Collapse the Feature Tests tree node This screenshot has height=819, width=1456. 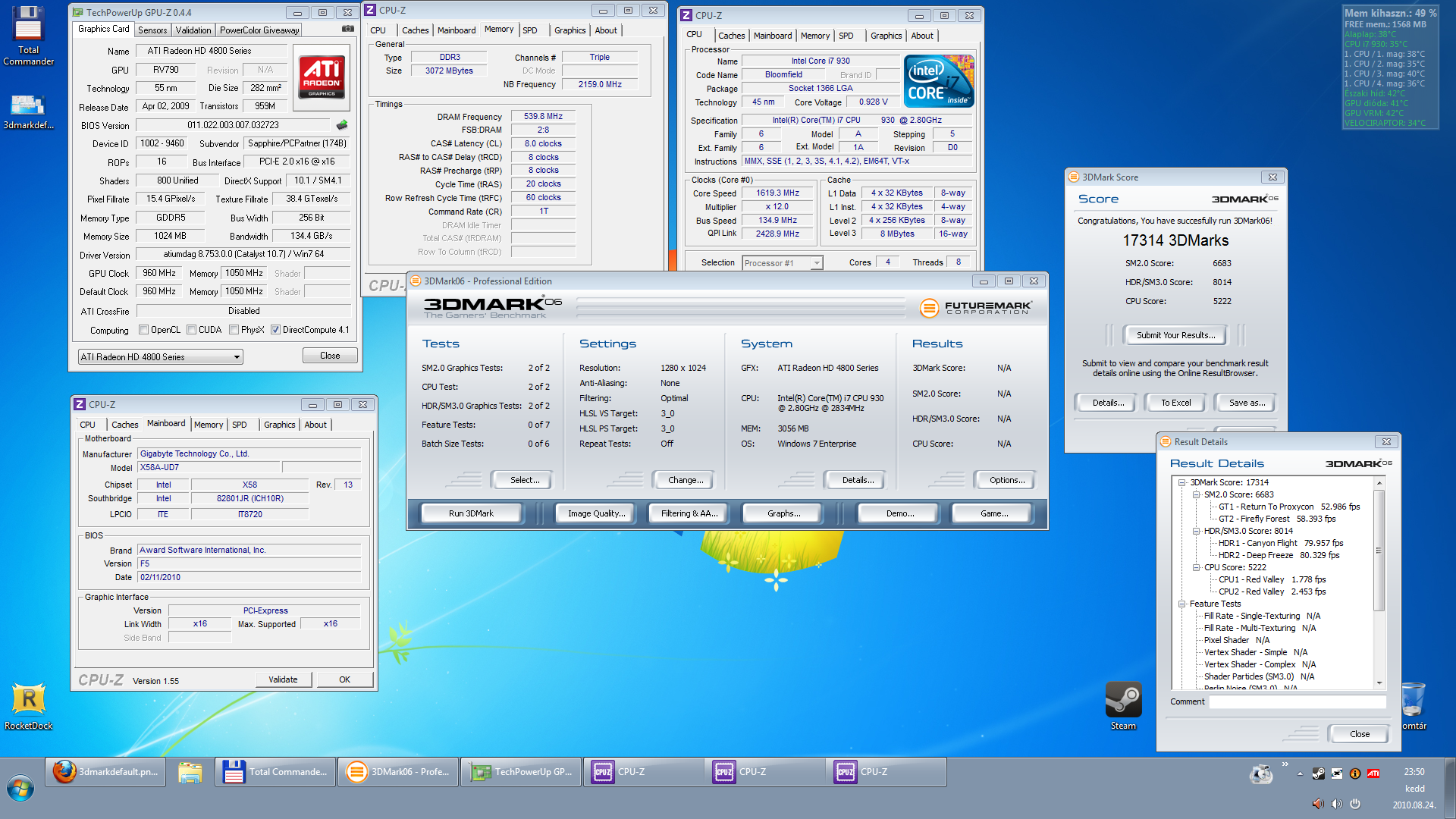(1182, 604)
